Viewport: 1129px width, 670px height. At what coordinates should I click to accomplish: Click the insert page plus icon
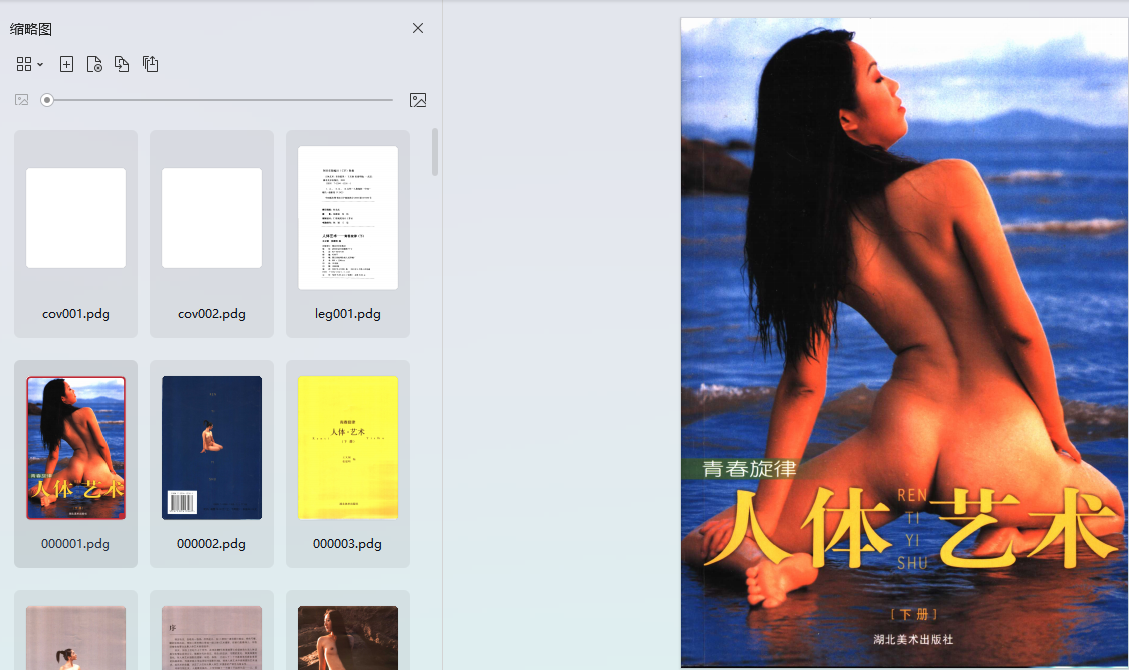66,64
